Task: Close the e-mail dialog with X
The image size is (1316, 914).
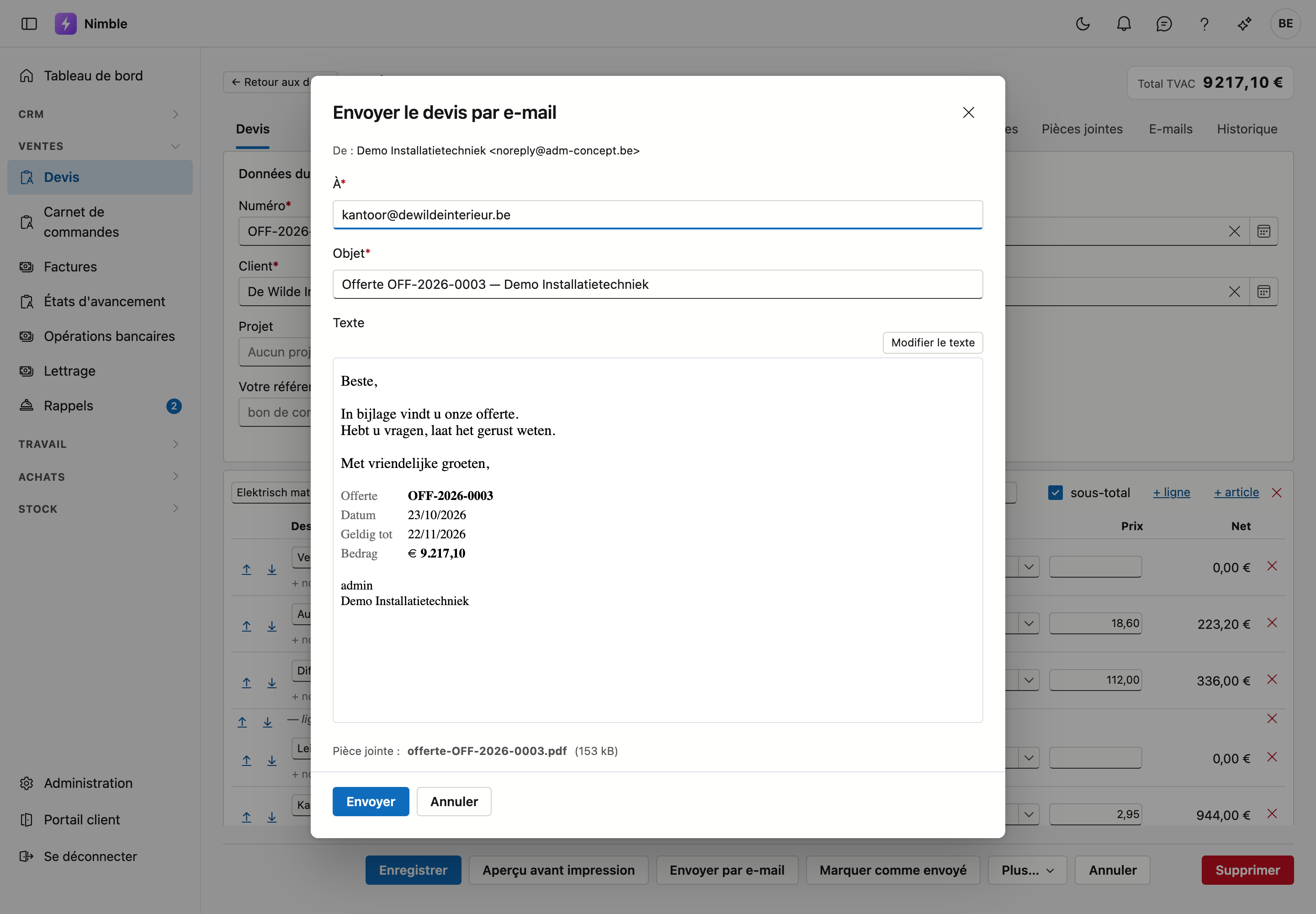Action: coord(968,112)
